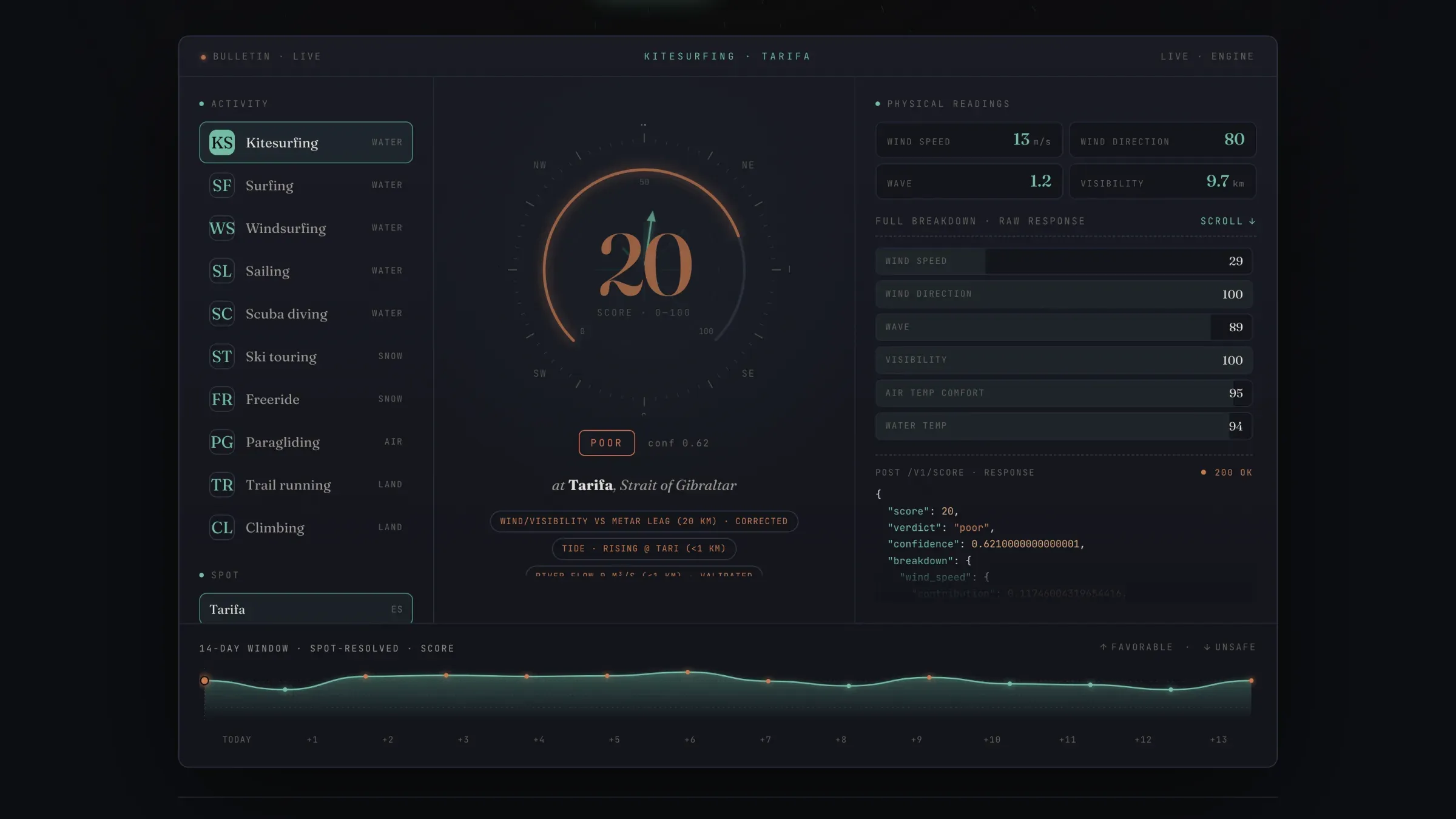
Task: Click the Water Temp breakdown row
Action: coord(1063,426)
